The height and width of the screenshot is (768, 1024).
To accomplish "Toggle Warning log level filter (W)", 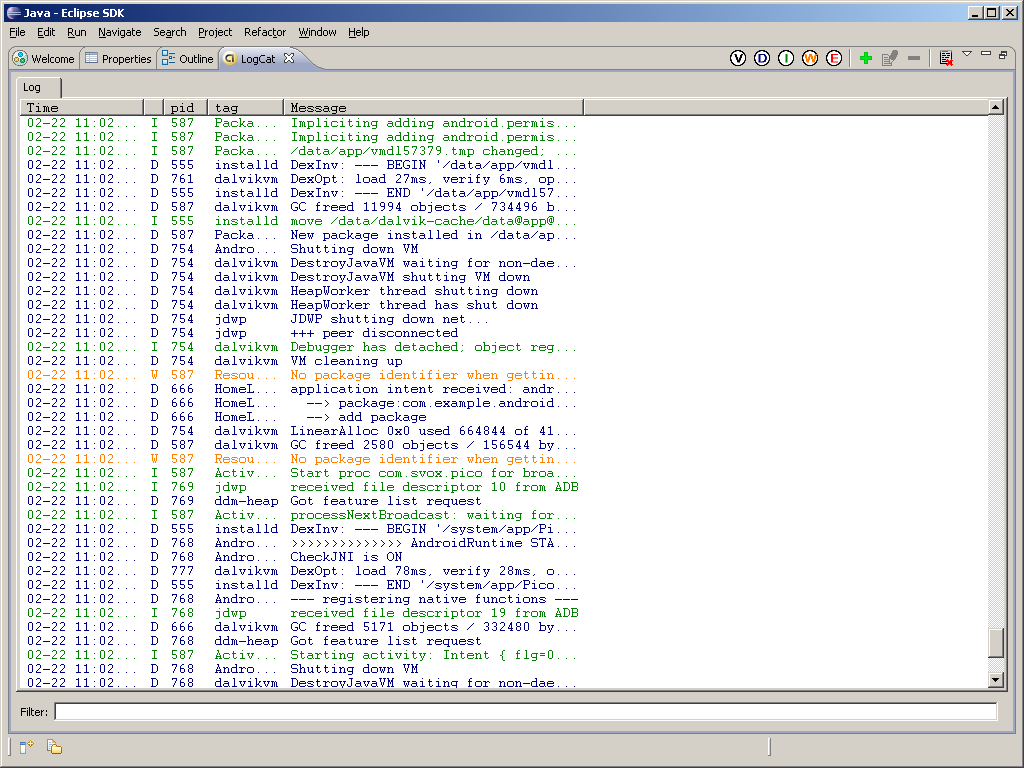I will pyautogui.click(x=810, y=58).
